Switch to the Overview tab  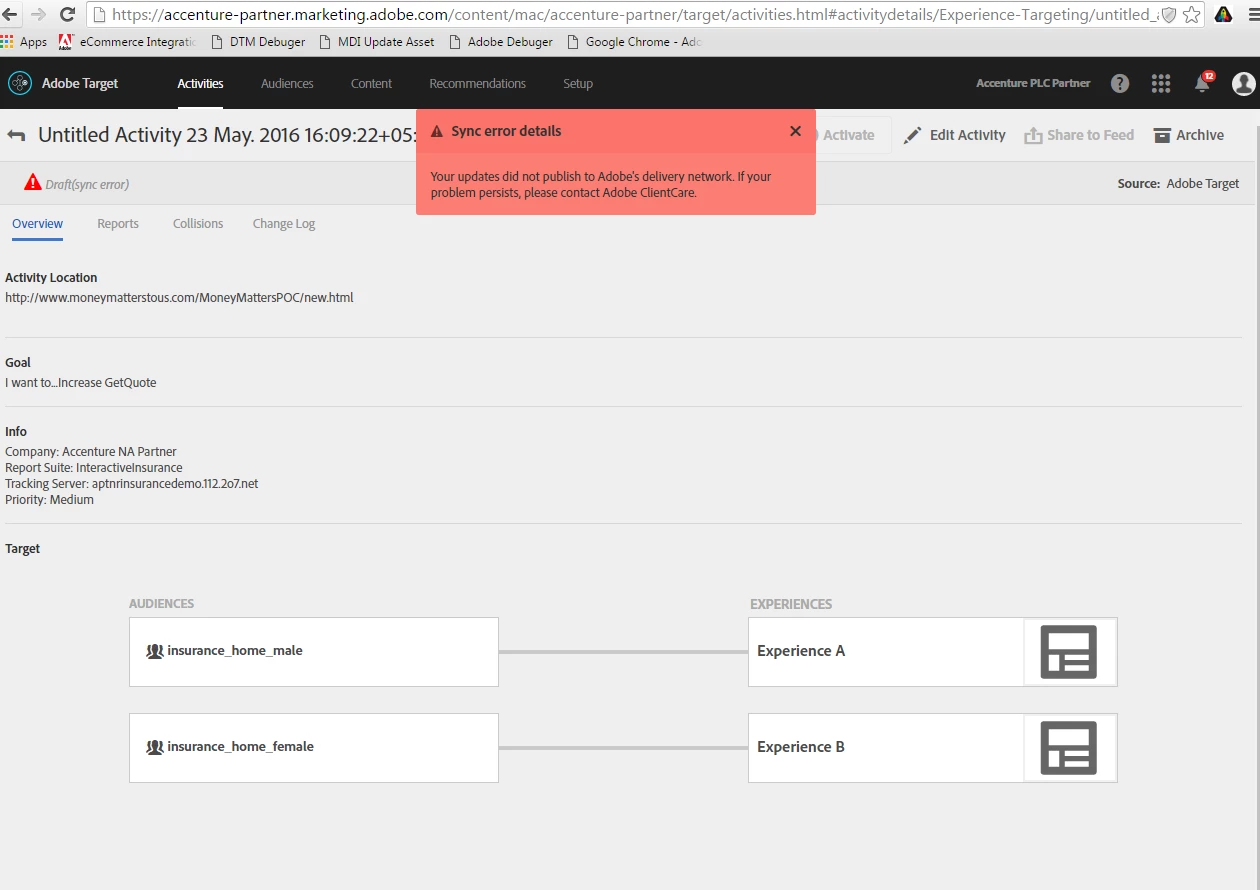click(x=38, y=224)
